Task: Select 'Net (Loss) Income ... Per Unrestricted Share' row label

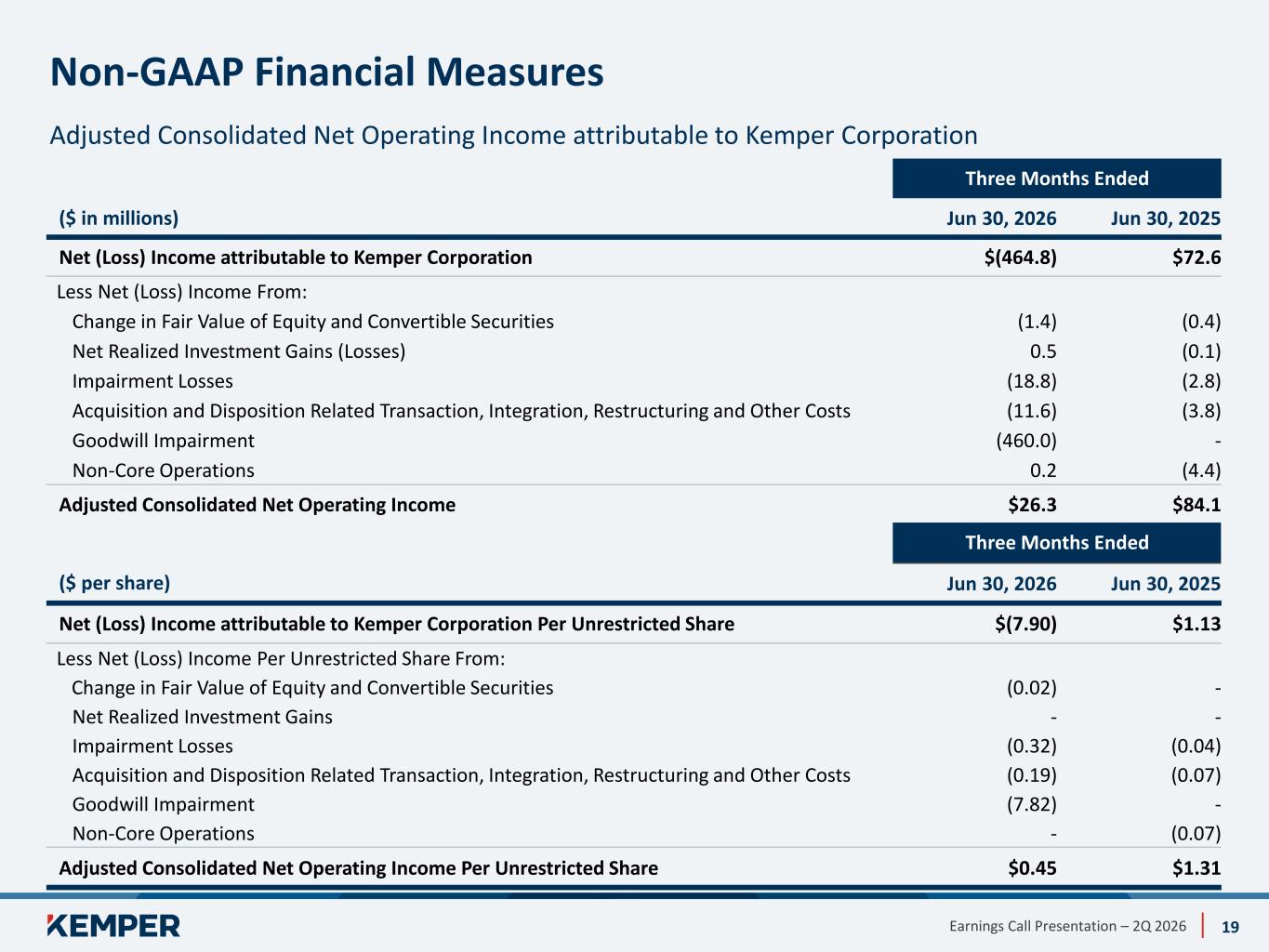Action: 397,624
